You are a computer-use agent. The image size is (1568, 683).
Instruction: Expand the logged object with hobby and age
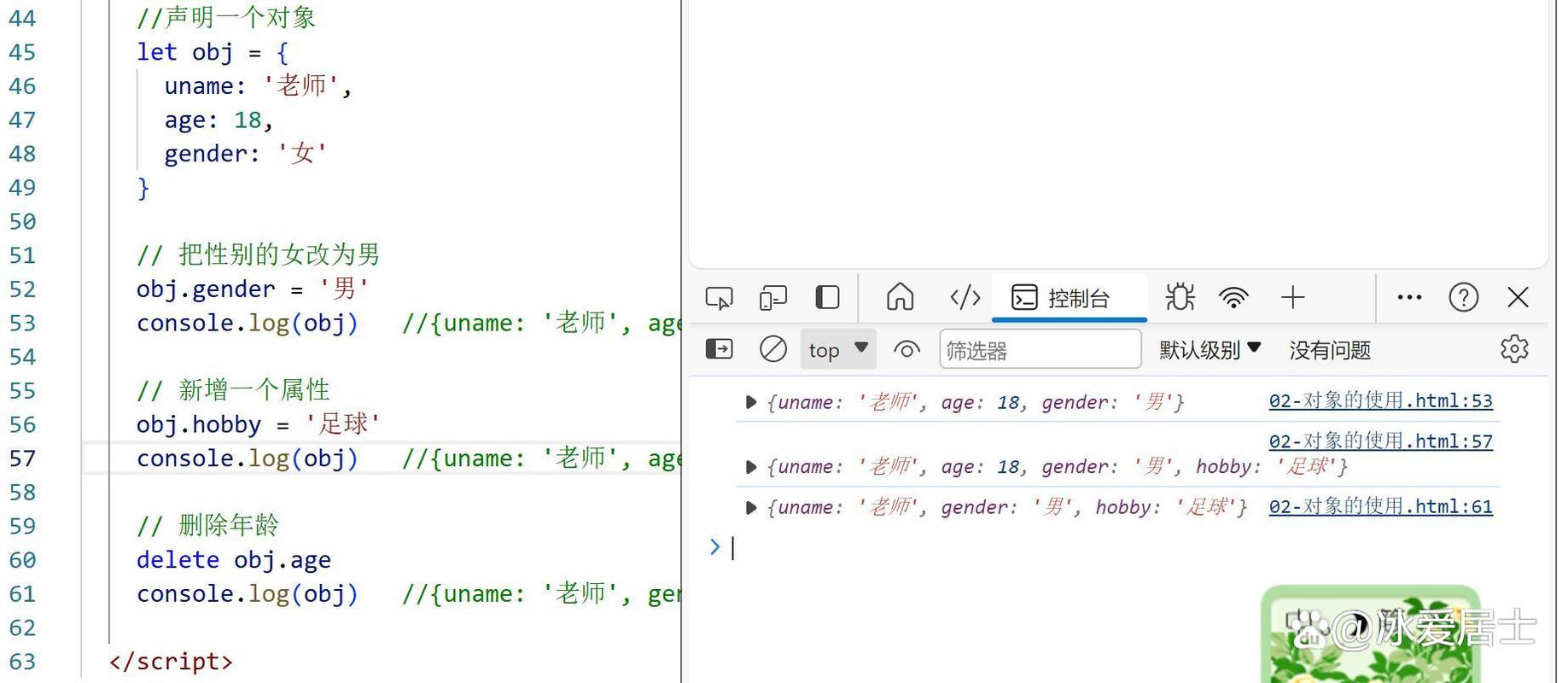coord(750,467)
